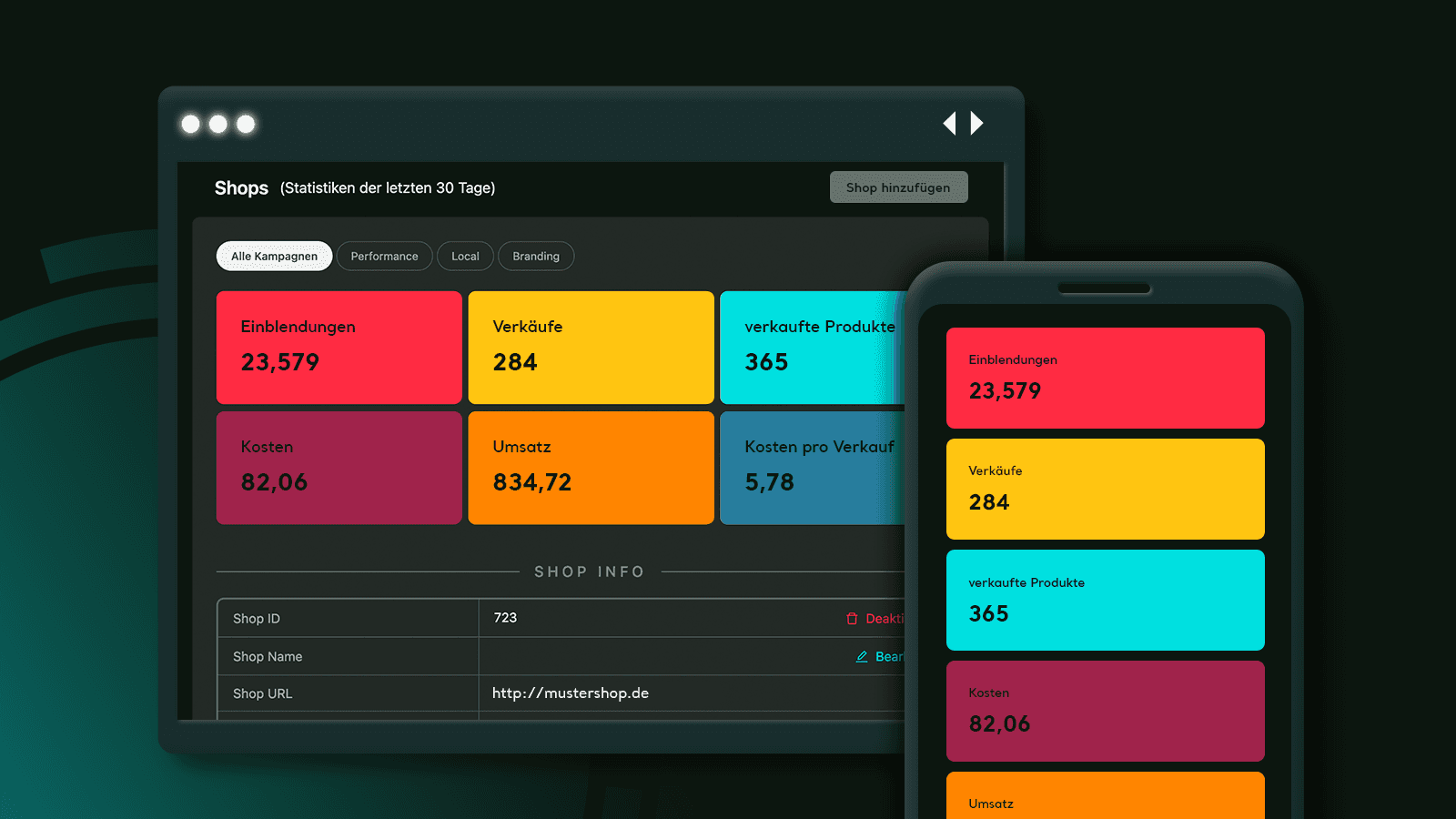Viewport: 1456px width, 819px height.
Task: Click the left arrow navigation icon
Action: coord(950,123)
